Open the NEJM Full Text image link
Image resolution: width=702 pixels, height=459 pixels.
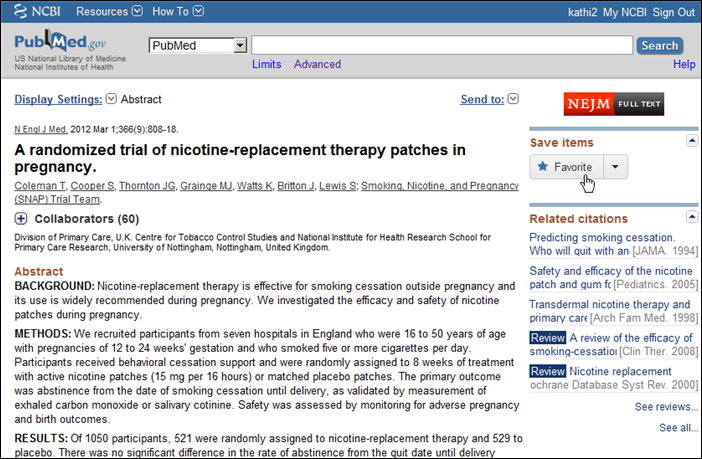pos(613,104)
